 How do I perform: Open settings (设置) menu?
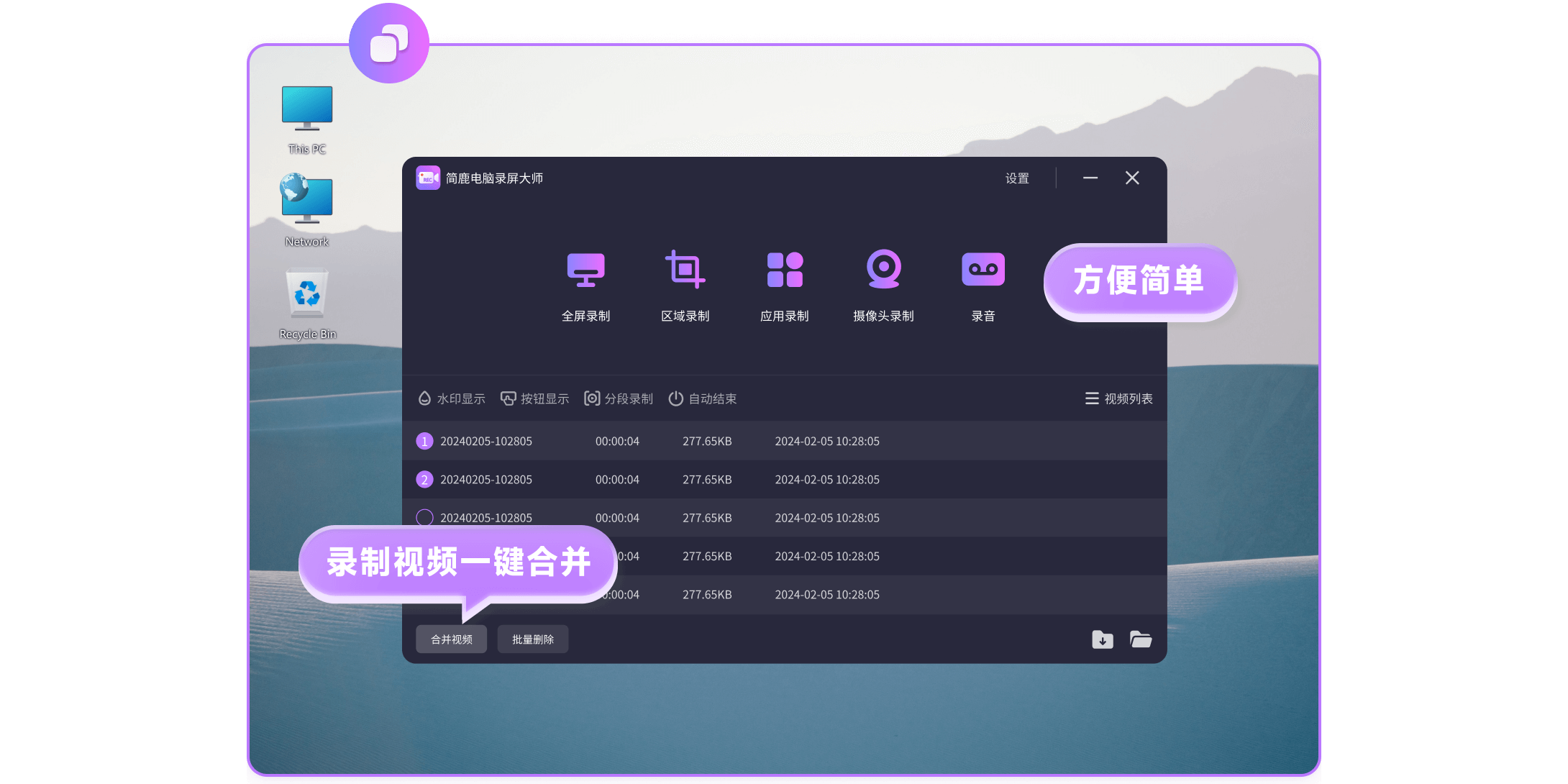coord(1017,178)
